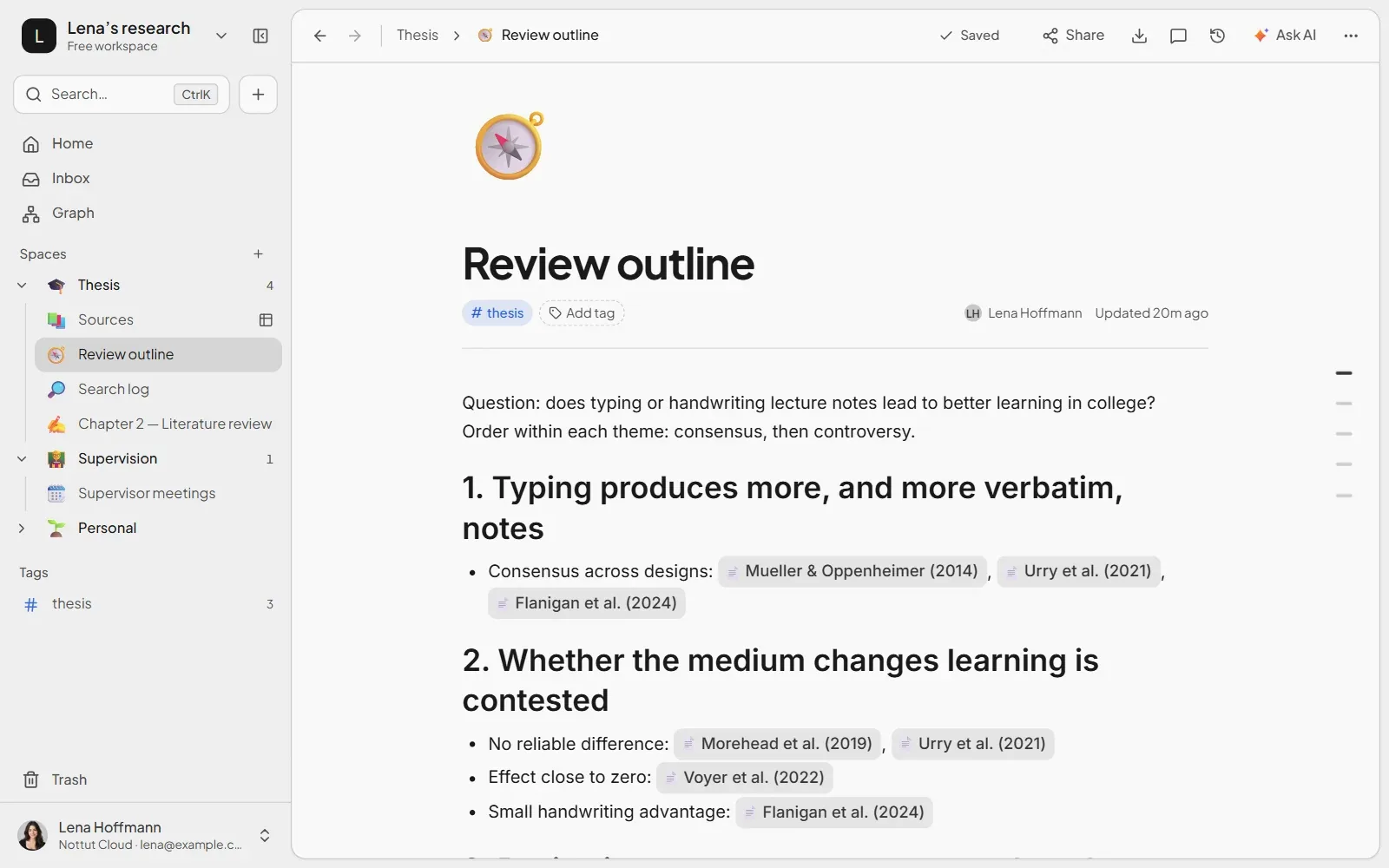
Task: Click Updated 20m ago timestamp
Action: coord(1151,313)
